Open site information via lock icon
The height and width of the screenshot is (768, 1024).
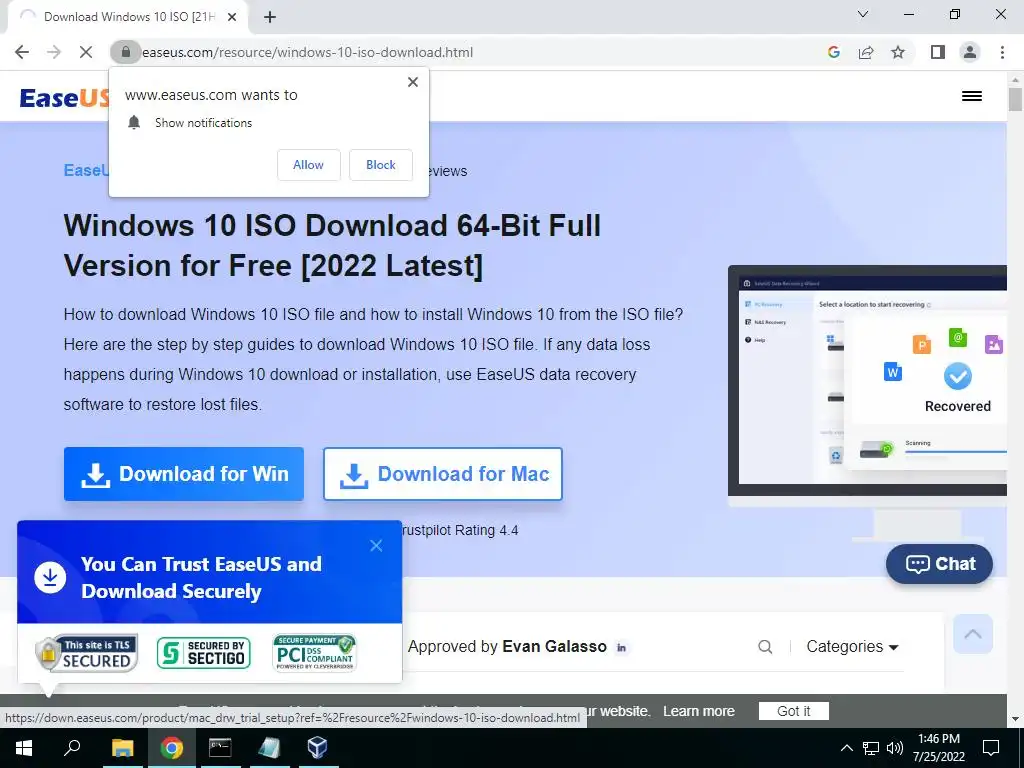coord(126,52)
